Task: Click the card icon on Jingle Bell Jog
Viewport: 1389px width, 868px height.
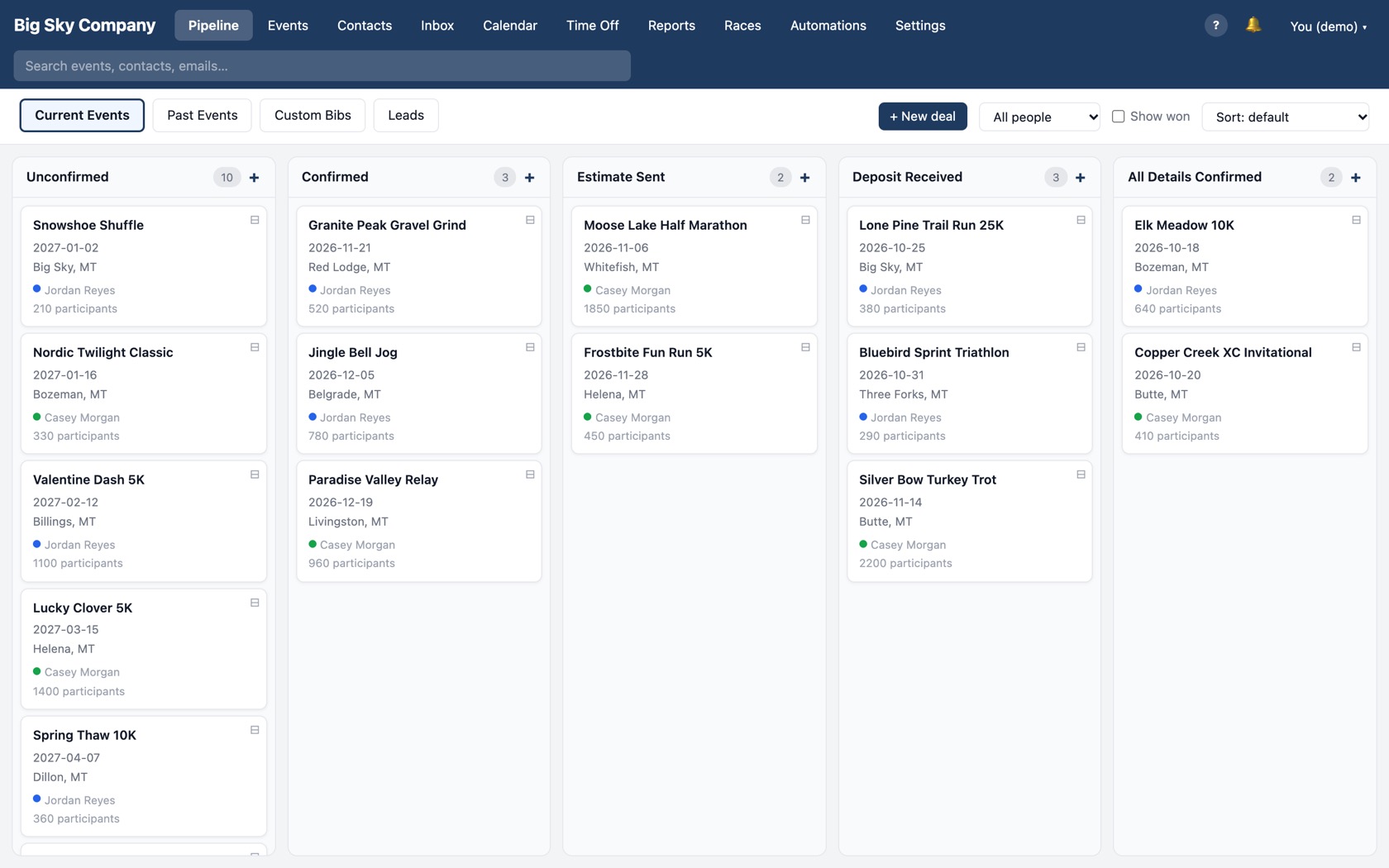Action: pos(530,347)
